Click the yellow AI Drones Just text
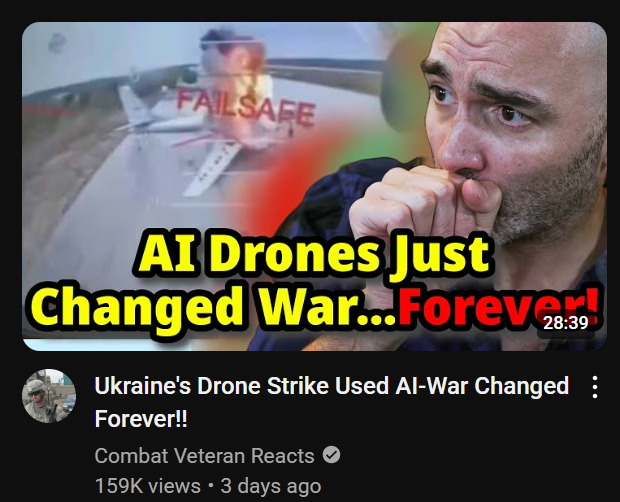The width and height of the screenshot is (620, 502). (x=314, y=254)
